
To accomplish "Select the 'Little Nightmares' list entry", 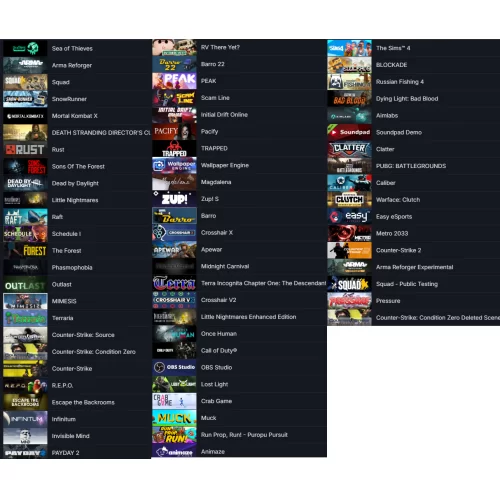I will [75, 200].
